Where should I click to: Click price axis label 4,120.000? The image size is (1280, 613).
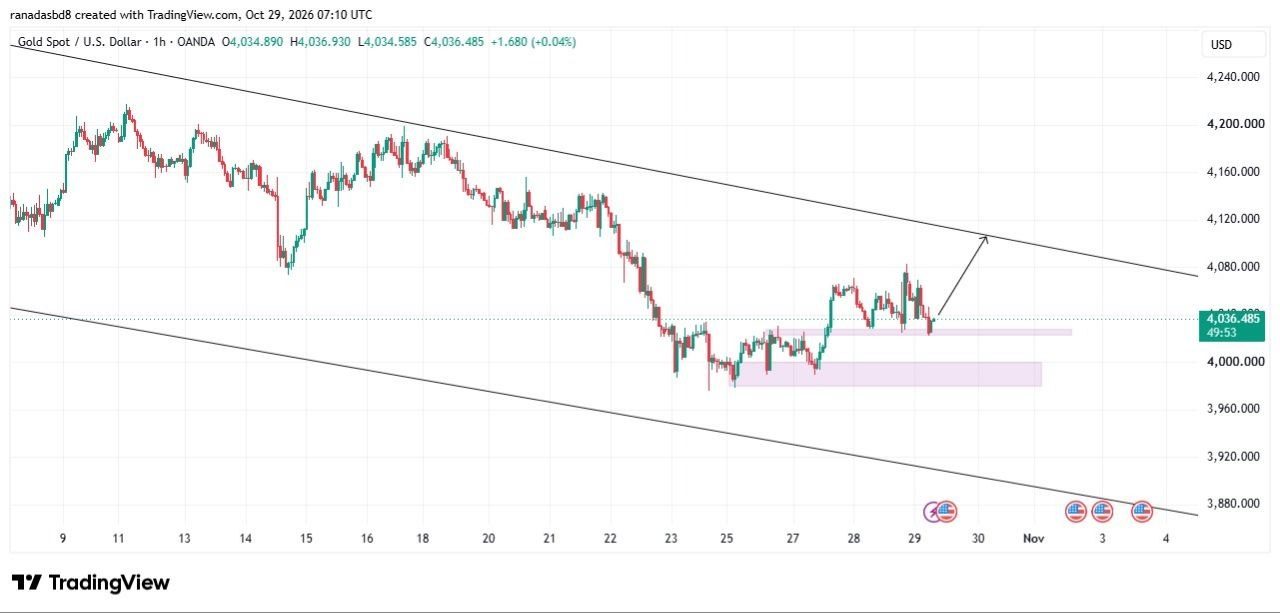tap(1234, 218)
